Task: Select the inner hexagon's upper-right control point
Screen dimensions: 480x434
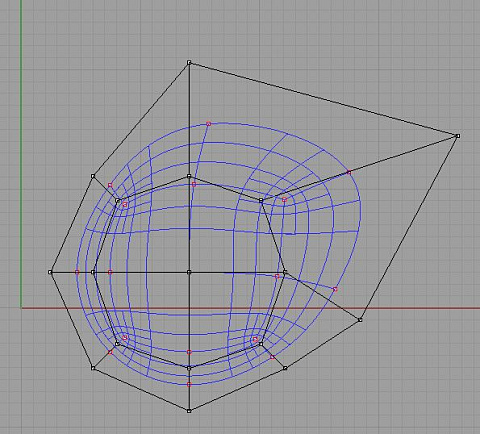Action: click(261, 200)
